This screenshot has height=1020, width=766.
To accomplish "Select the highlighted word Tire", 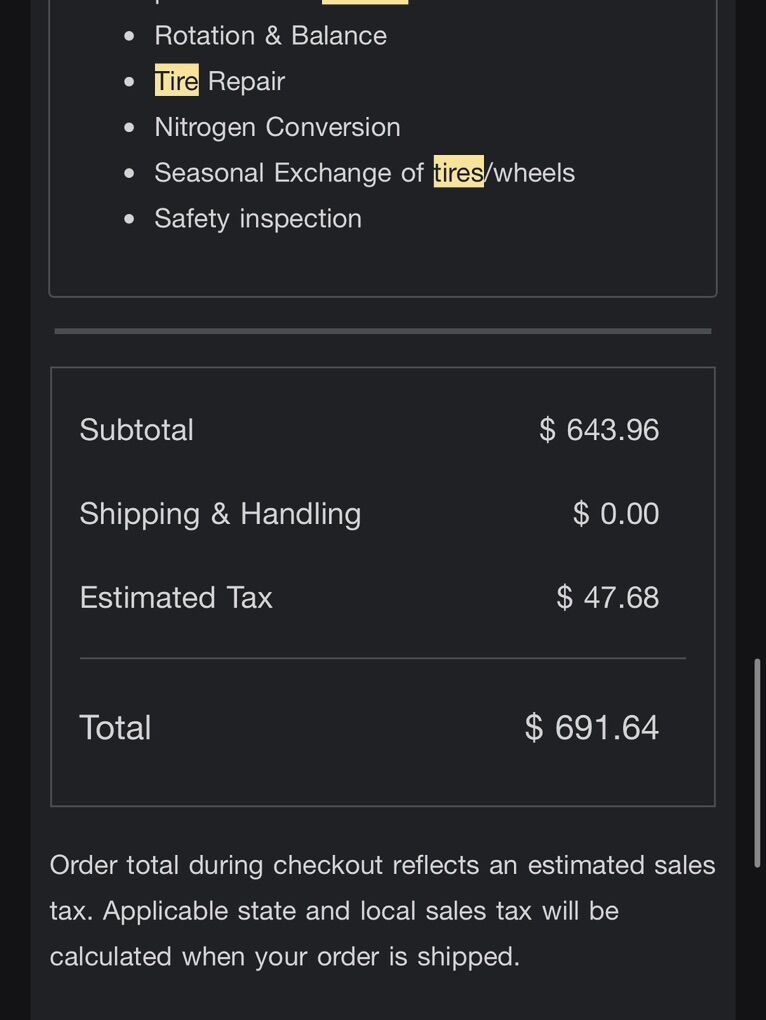I will (177, 81).
